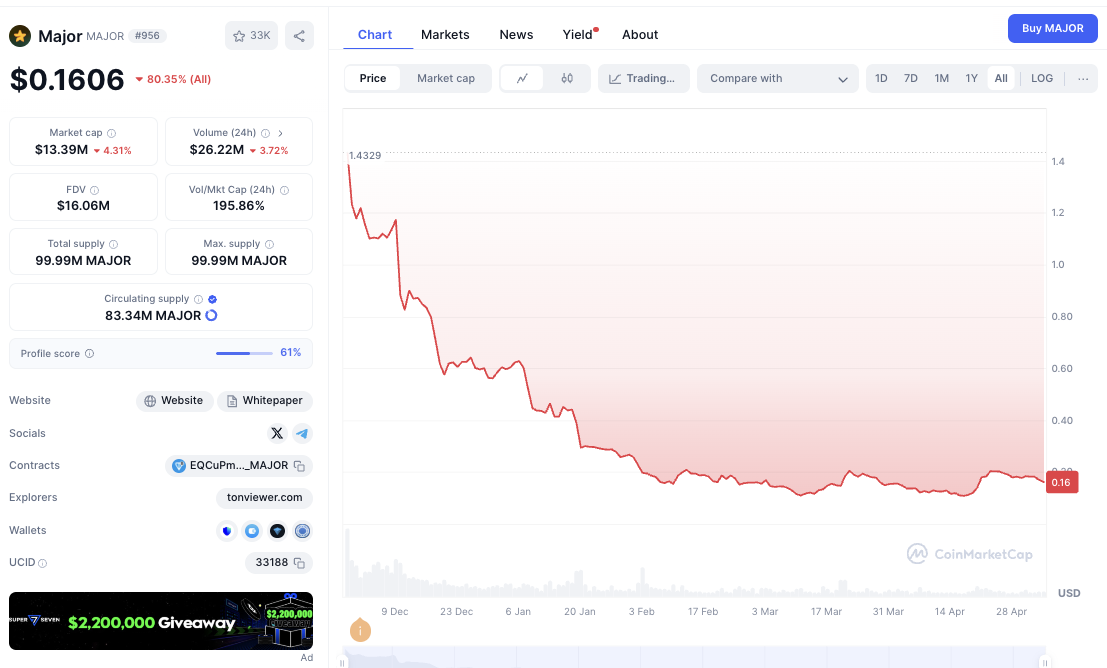Copy the EQCuPm contract address
1107x668 pixels.
tap(299, 466)
